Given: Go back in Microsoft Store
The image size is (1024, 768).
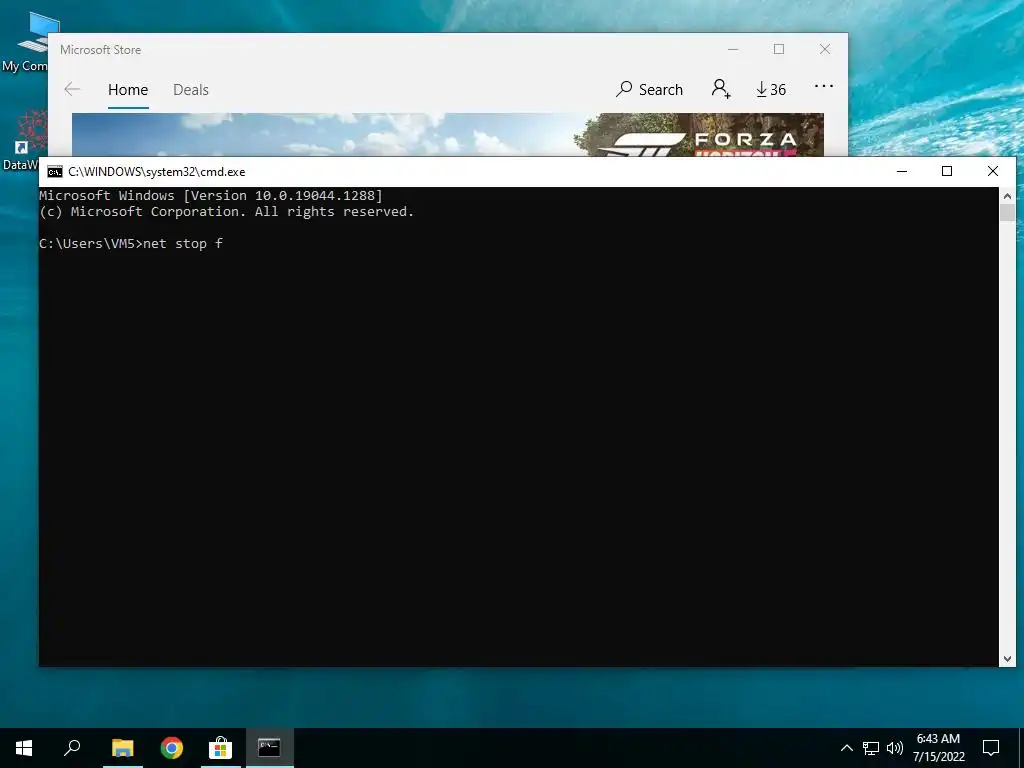Looking at the screenshot, I should [x=72, y=89].
